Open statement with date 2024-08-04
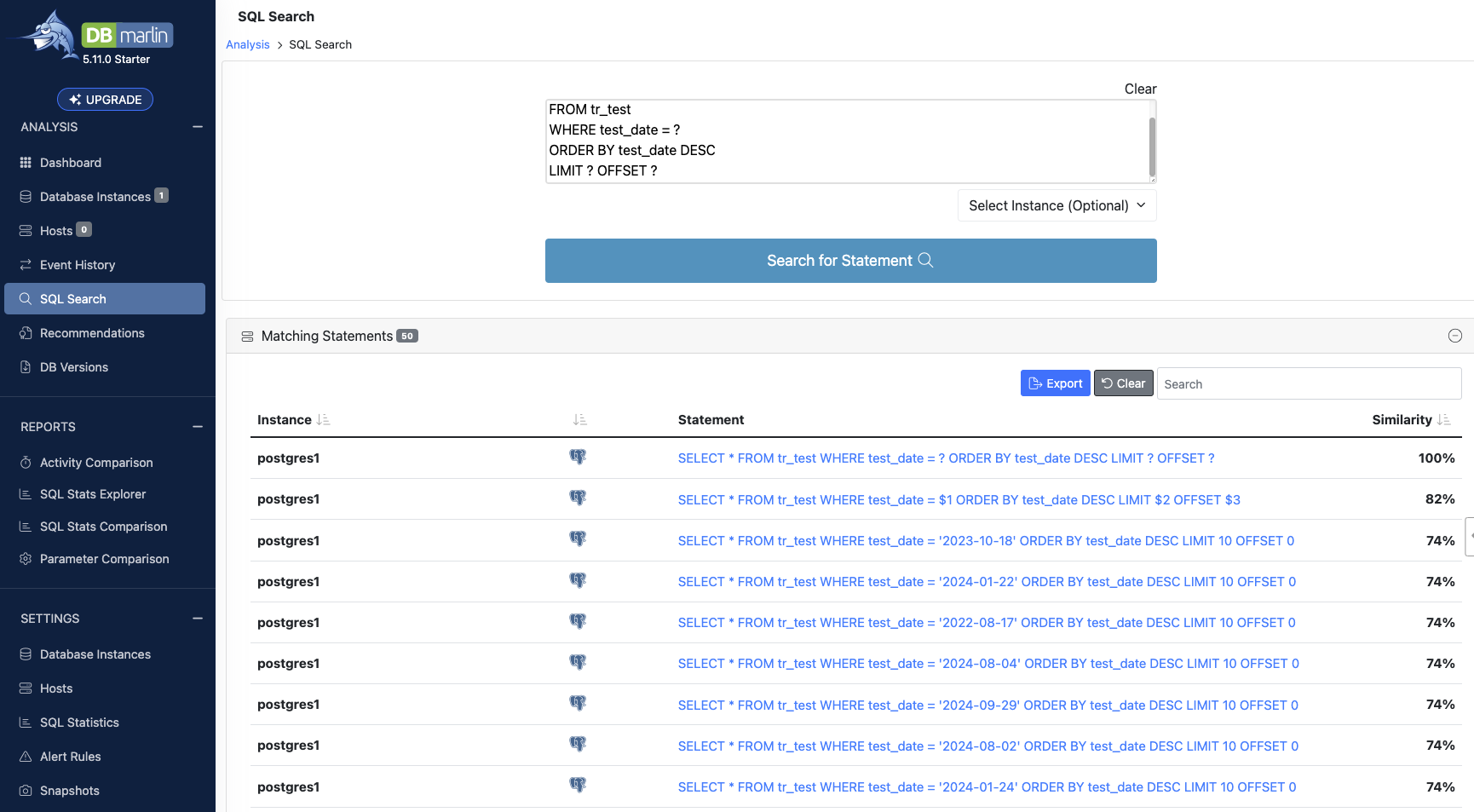 988,664
